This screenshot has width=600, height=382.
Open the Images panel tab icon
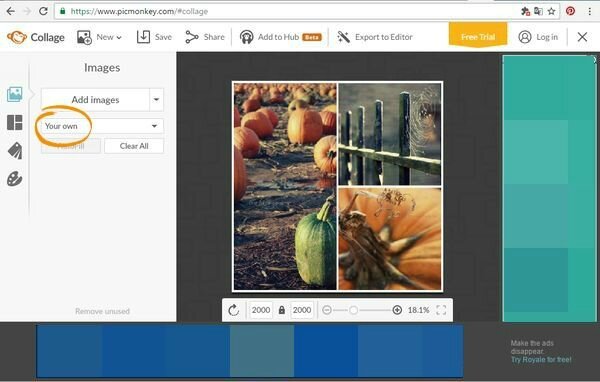(x=15, y=94)
